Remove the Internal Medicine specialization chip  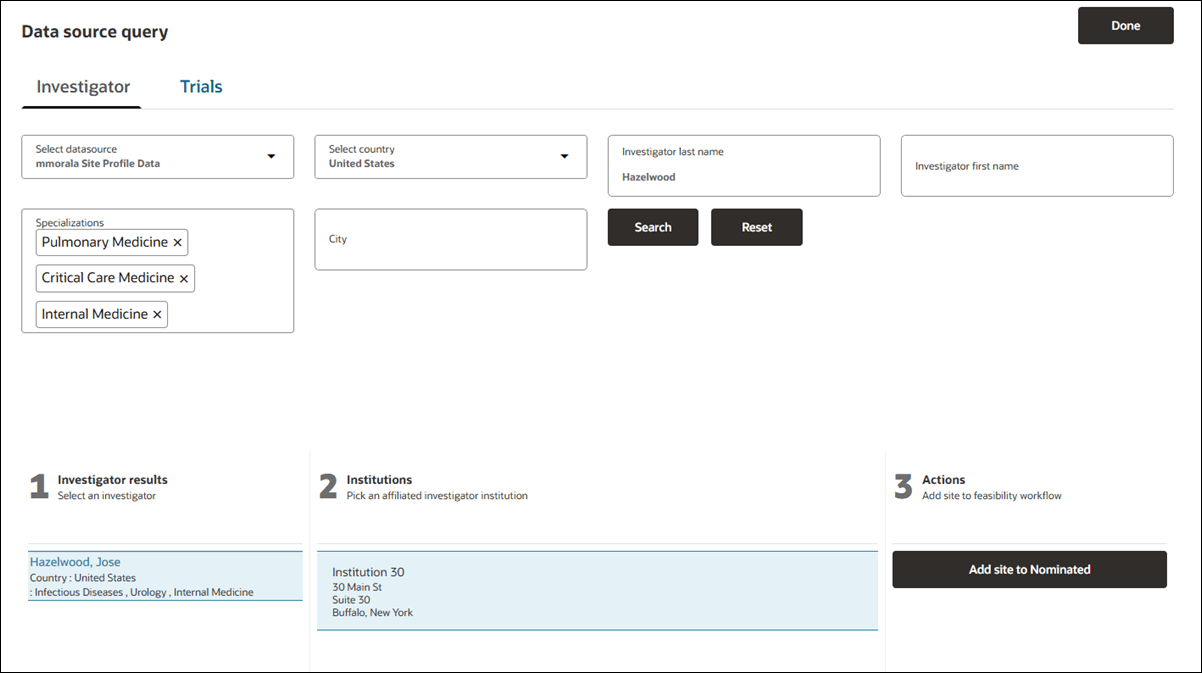pos(157,314)
